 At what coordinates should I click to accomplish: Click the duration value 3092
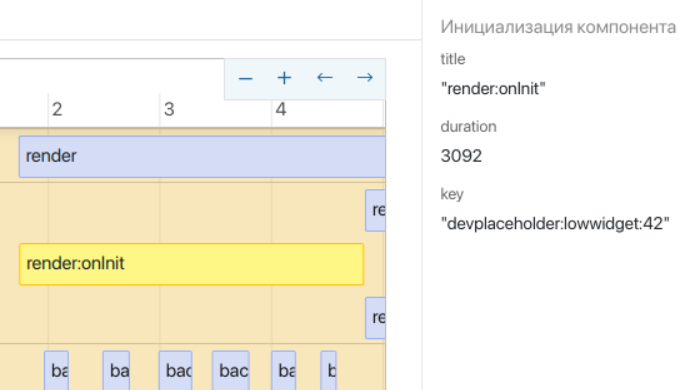[x=461, y=156]
